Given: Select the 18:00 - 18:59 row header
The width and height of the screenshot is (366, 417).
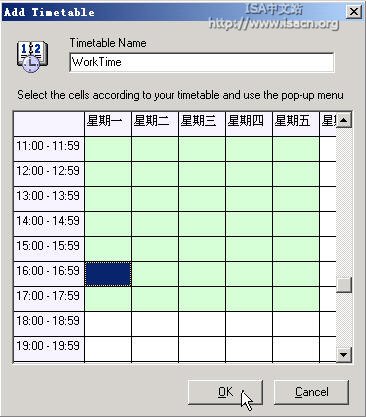Looking at the screenshot, I should coord(49,324).
